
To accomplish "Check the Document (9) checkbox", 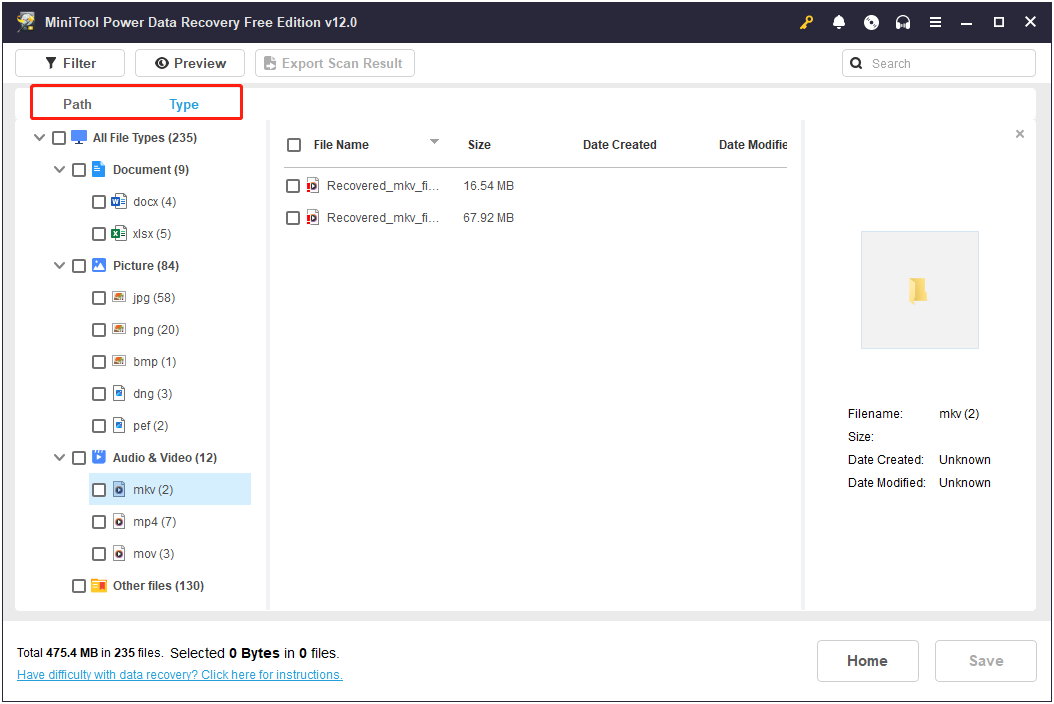I will (x=79, y=169).
